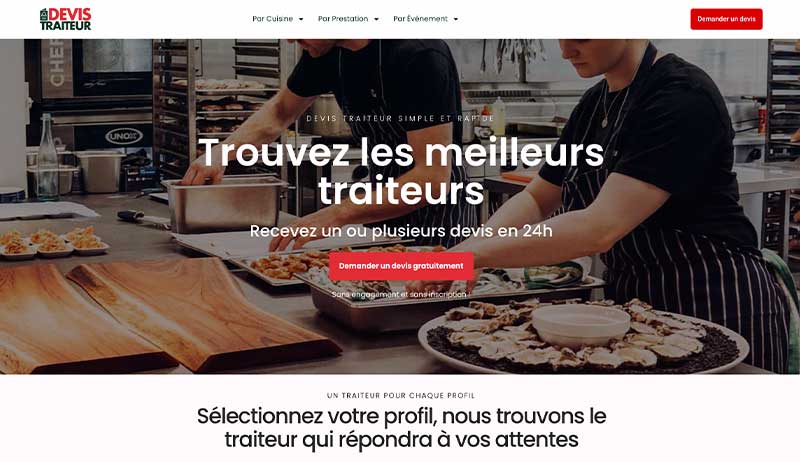
Task: Click the chef in striped apron
Action: (663, 194)
